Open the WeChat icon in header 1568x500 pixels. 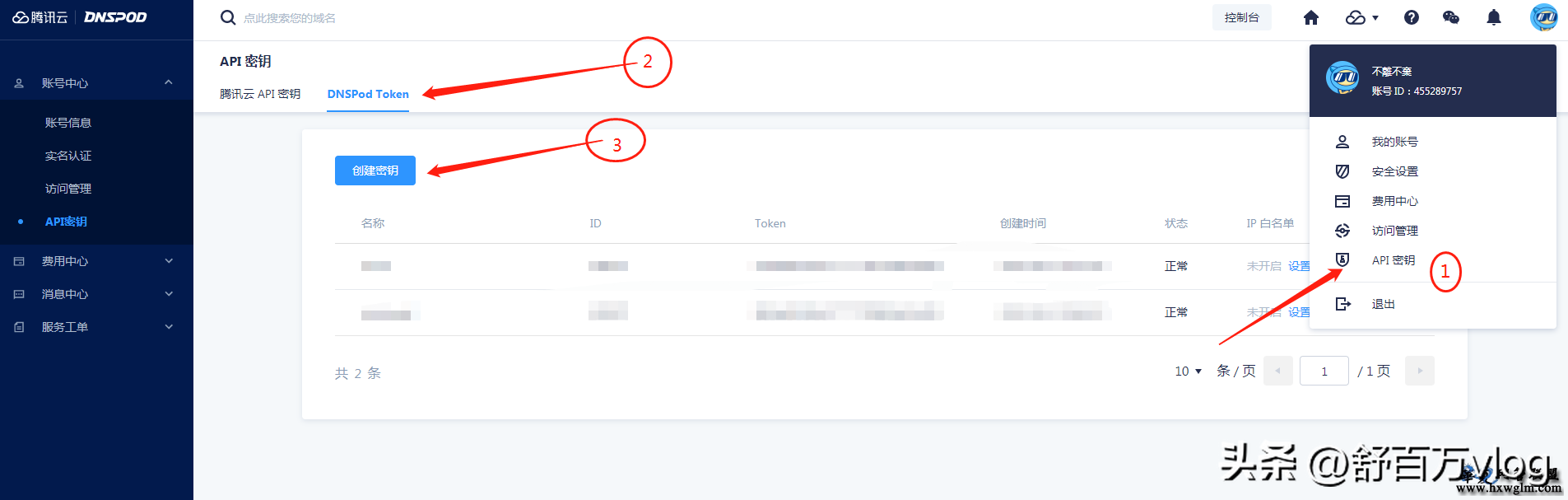pos(1451,17)
